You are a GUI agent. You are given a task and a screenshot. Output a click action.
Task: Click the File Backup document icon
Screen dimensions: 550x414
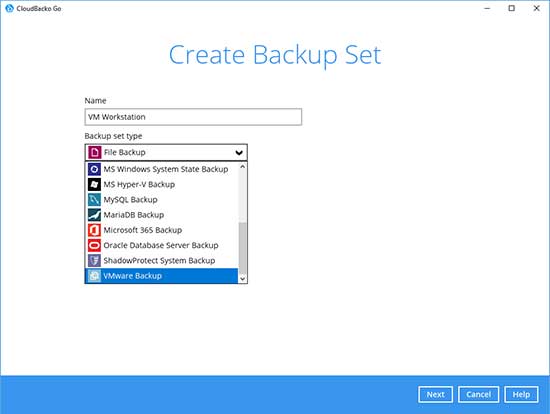(94, 153)
